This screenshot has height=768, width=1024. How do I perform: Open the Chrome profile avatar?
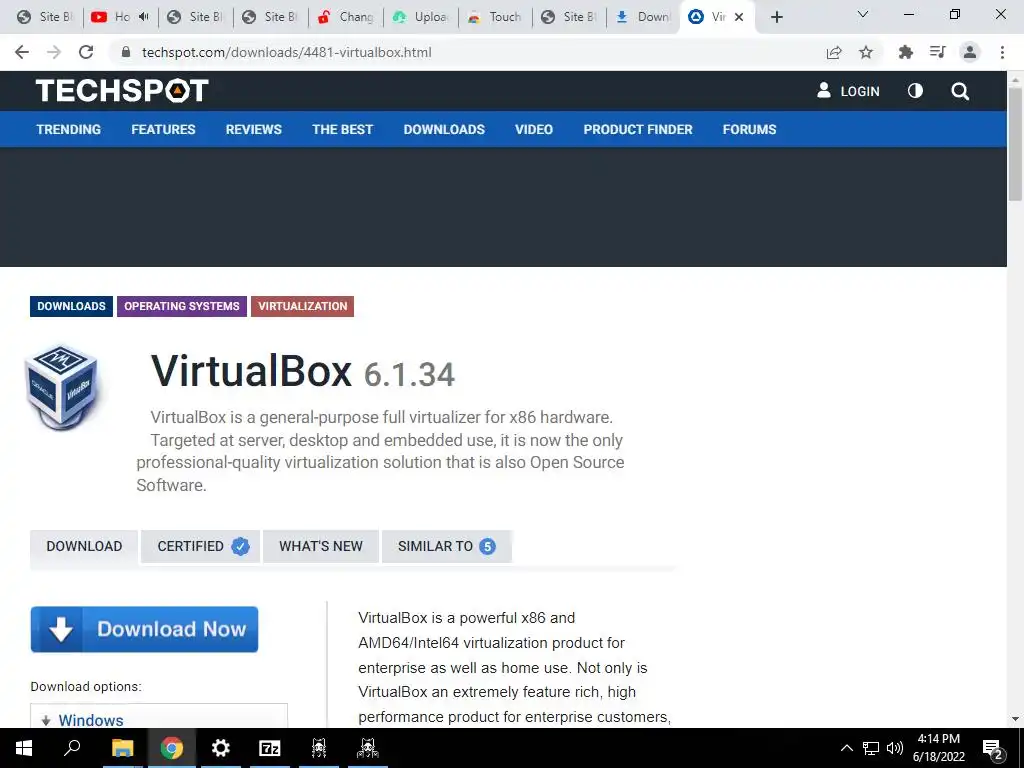970,52
